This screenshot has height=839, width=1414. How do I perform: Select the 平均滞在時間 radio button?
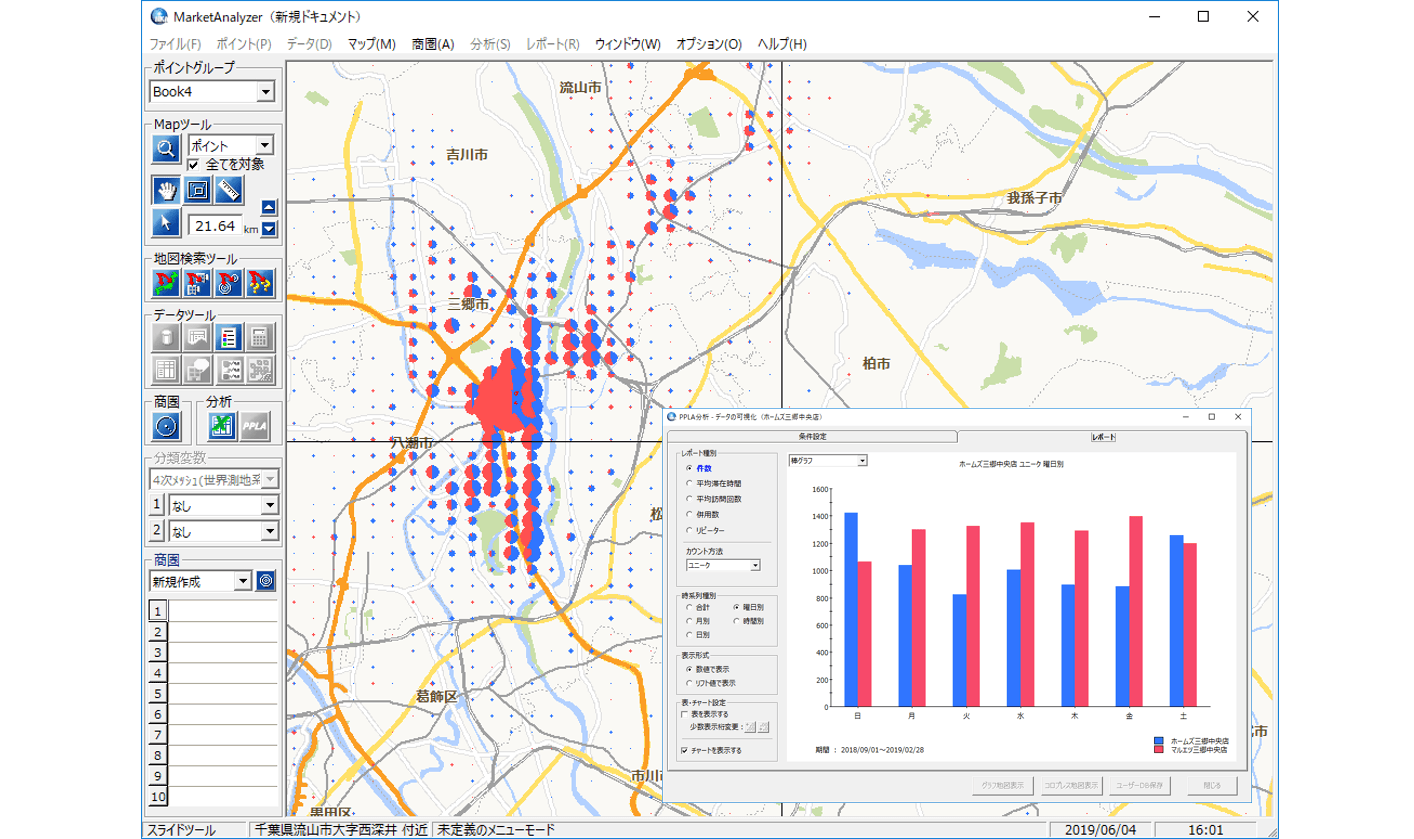coord(688,482)
